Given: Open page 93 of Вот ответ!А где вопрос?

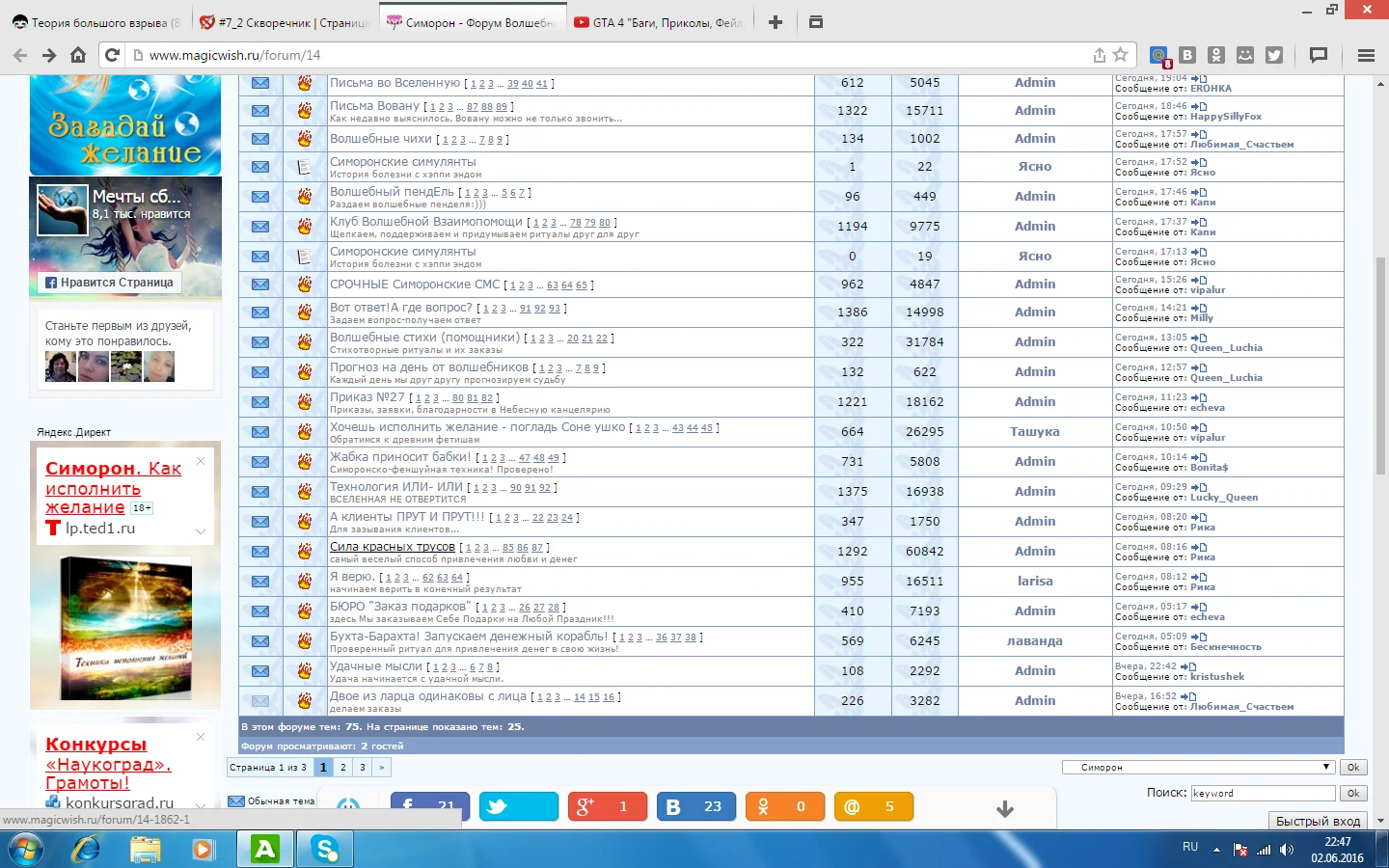Looking at the screenshot, I should click(555, 310).
